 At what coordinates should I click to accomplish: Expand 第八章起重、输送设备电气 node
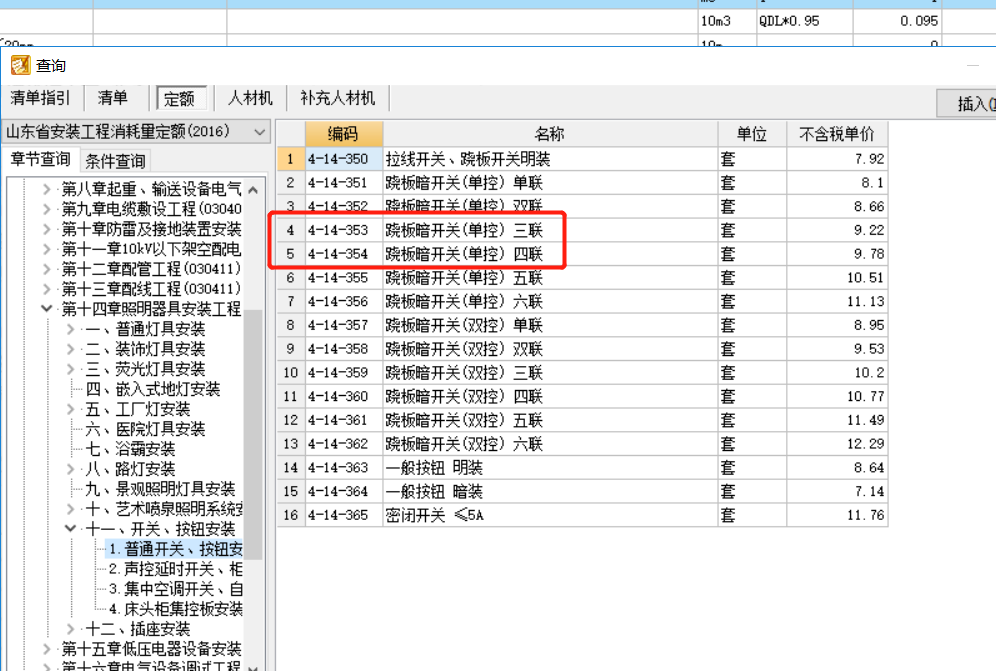[46, 189]
